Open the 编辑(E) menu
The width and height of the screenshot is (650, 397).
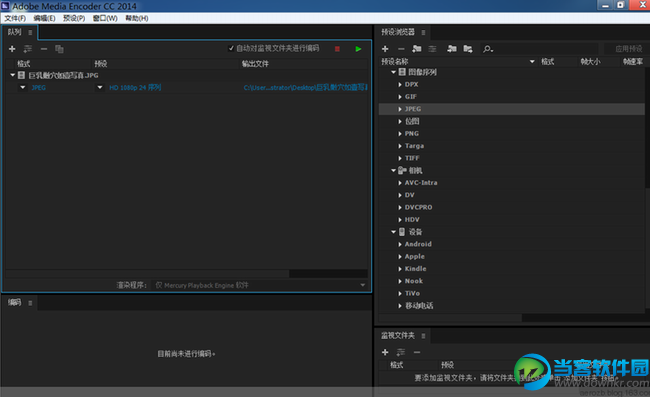tap(44, 18)
